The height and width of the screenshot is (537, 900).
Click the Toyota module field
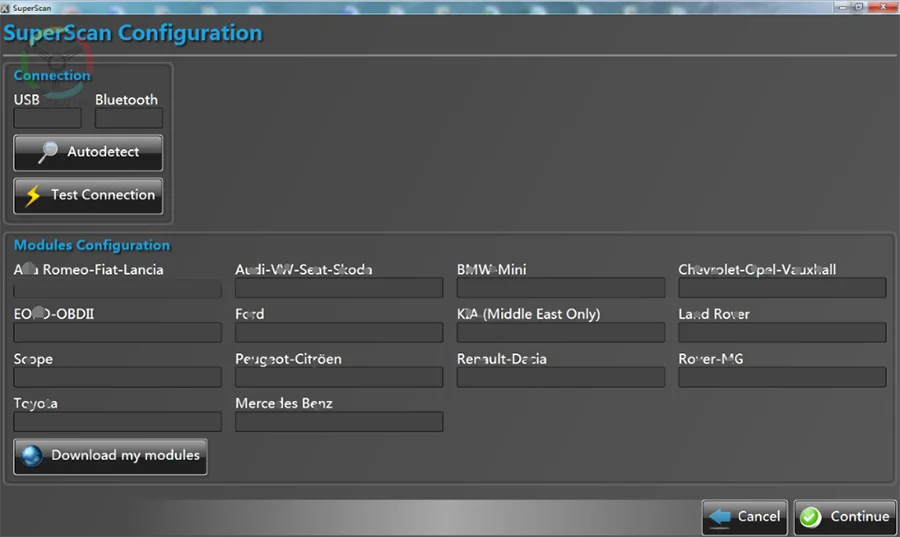(118, 422)
